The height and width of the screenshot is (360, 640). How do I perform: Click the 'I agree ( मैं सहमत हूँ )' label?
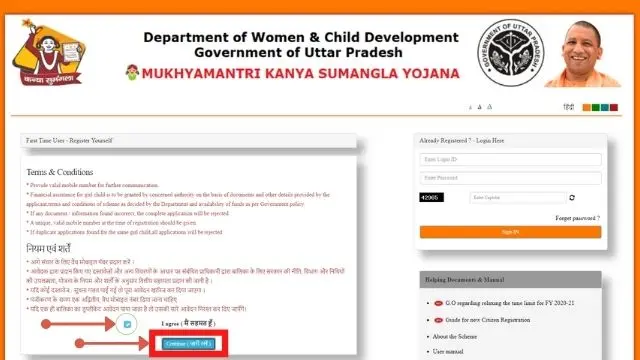click(x=188, y=323)
